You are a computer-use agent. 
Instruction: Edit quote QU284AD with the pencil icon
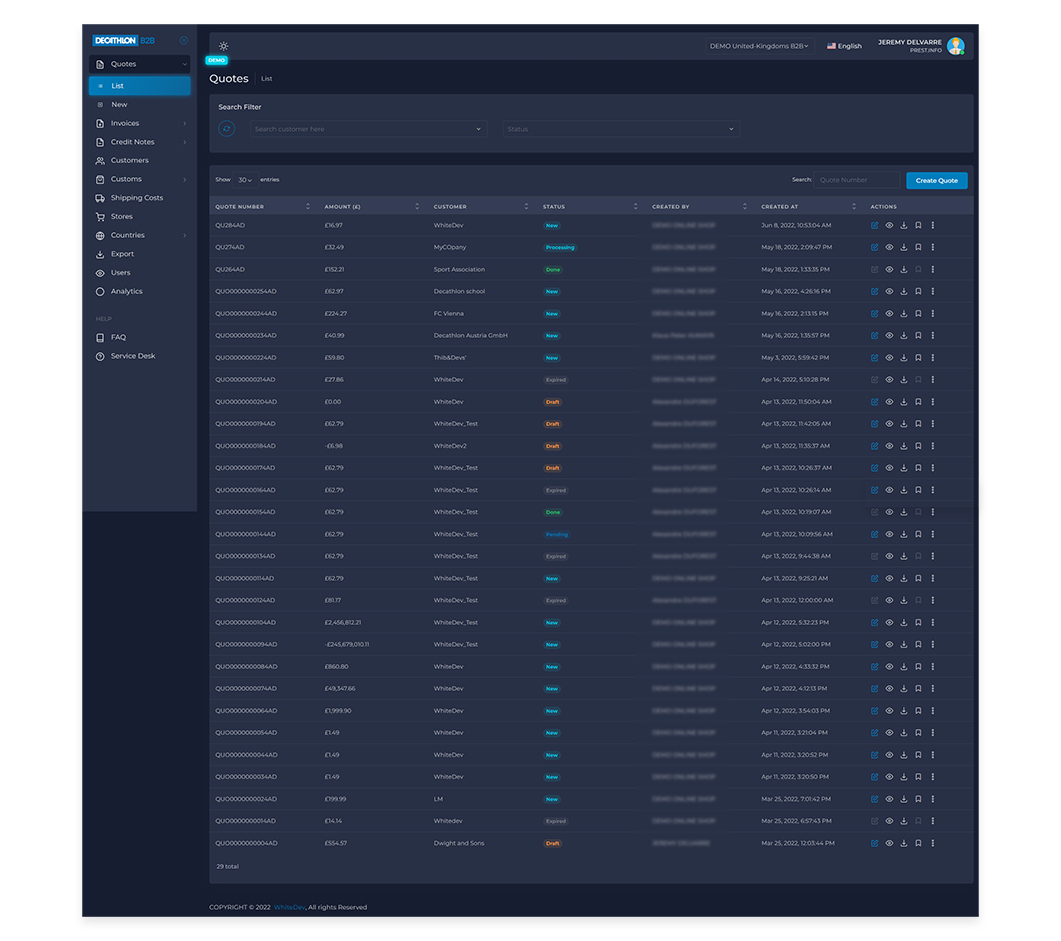[874, 225]
